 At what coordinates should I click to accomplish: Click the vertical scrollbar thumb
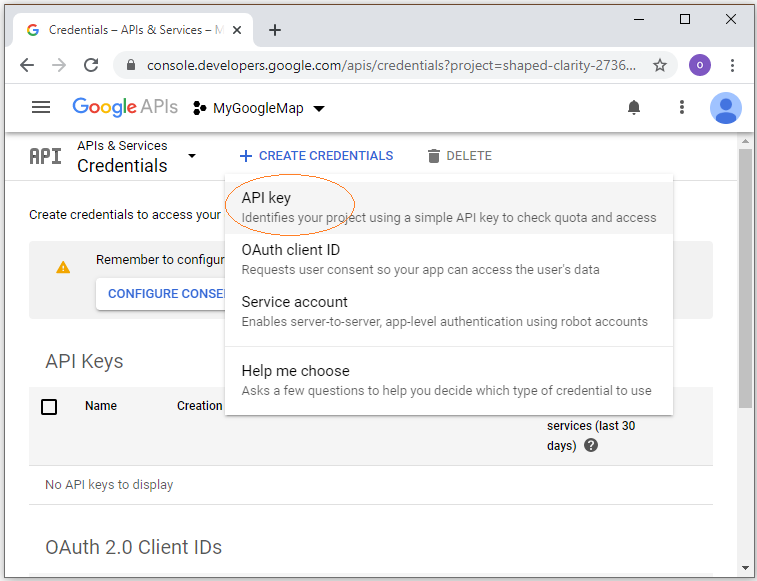(745, 279)
